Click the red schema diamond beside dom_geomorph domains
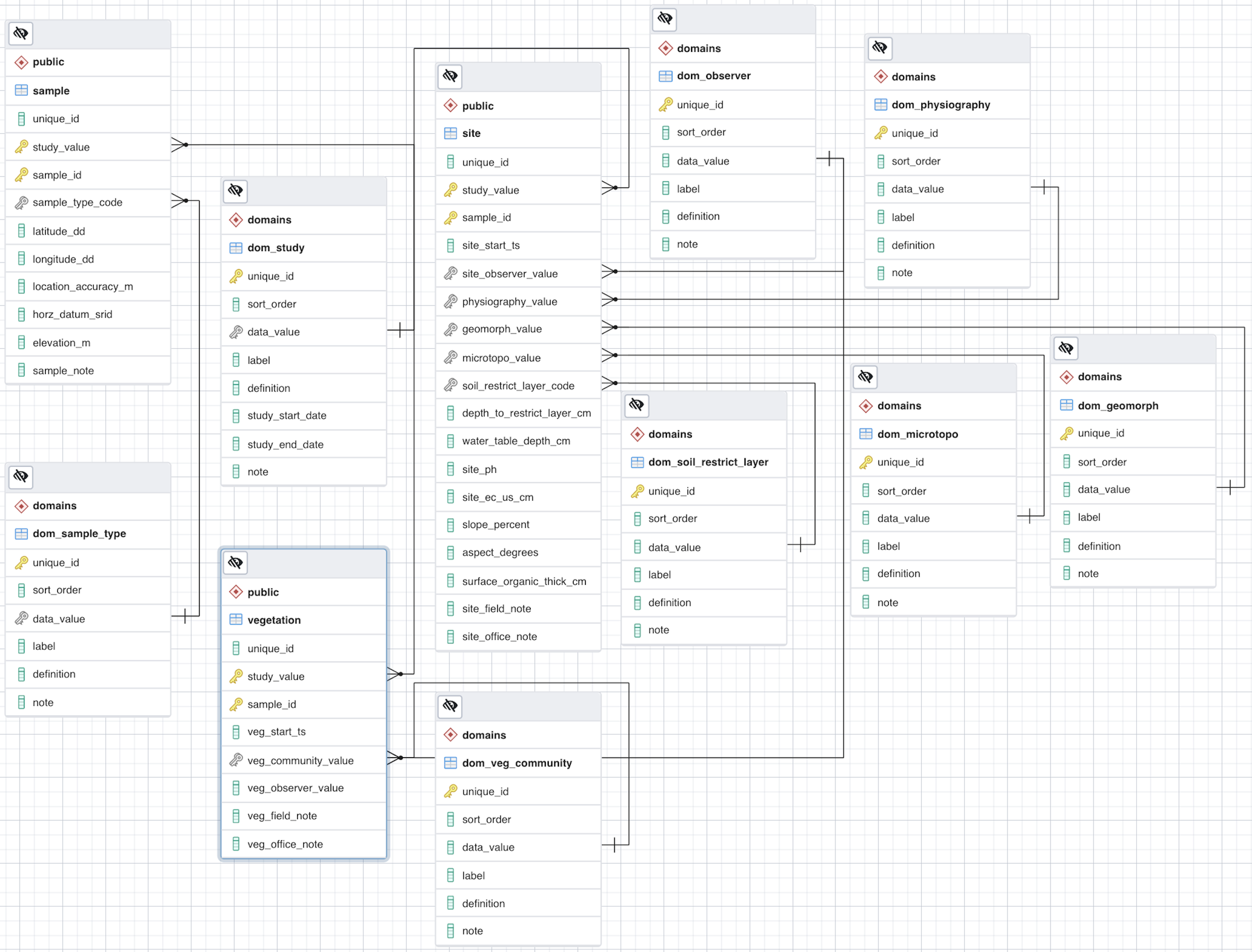1252x952 pixels. pyautogui.click(x=1066, y=377)
